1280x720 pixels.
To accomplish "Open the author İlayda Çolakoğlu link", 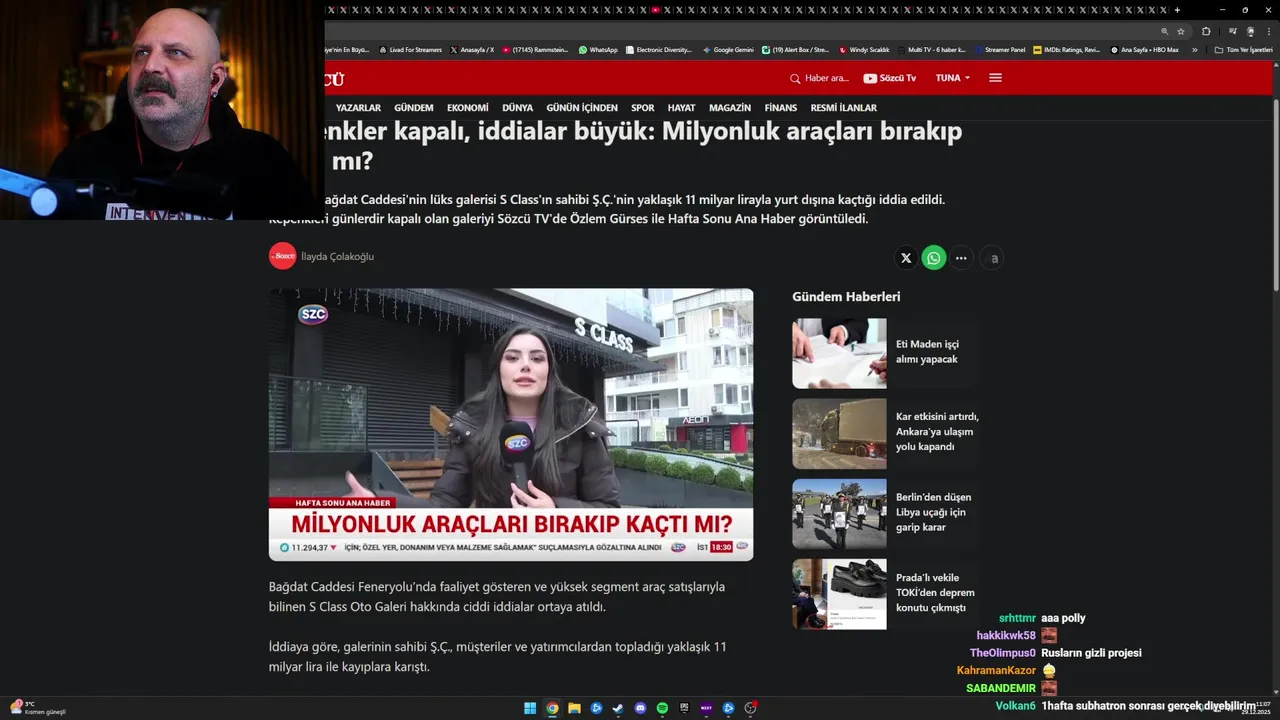I will [x=337, y=257].
